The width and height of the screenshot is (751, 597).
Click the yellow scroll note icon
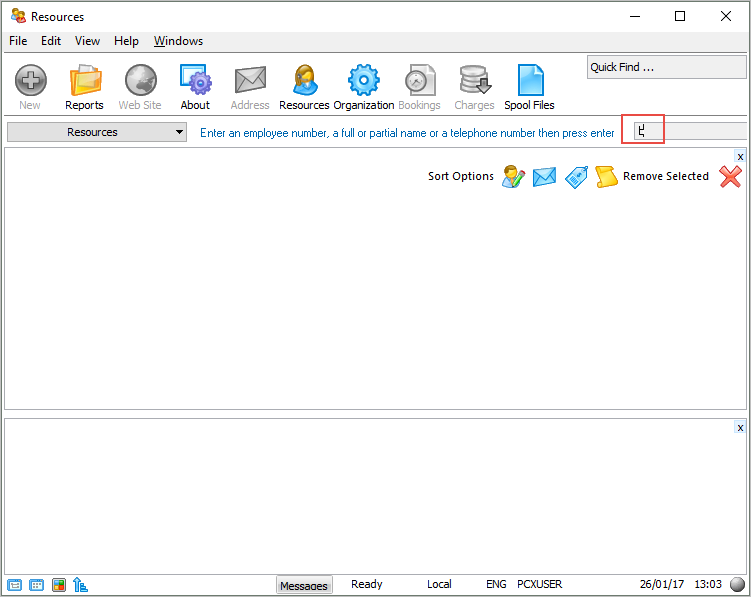click(606, 177)
